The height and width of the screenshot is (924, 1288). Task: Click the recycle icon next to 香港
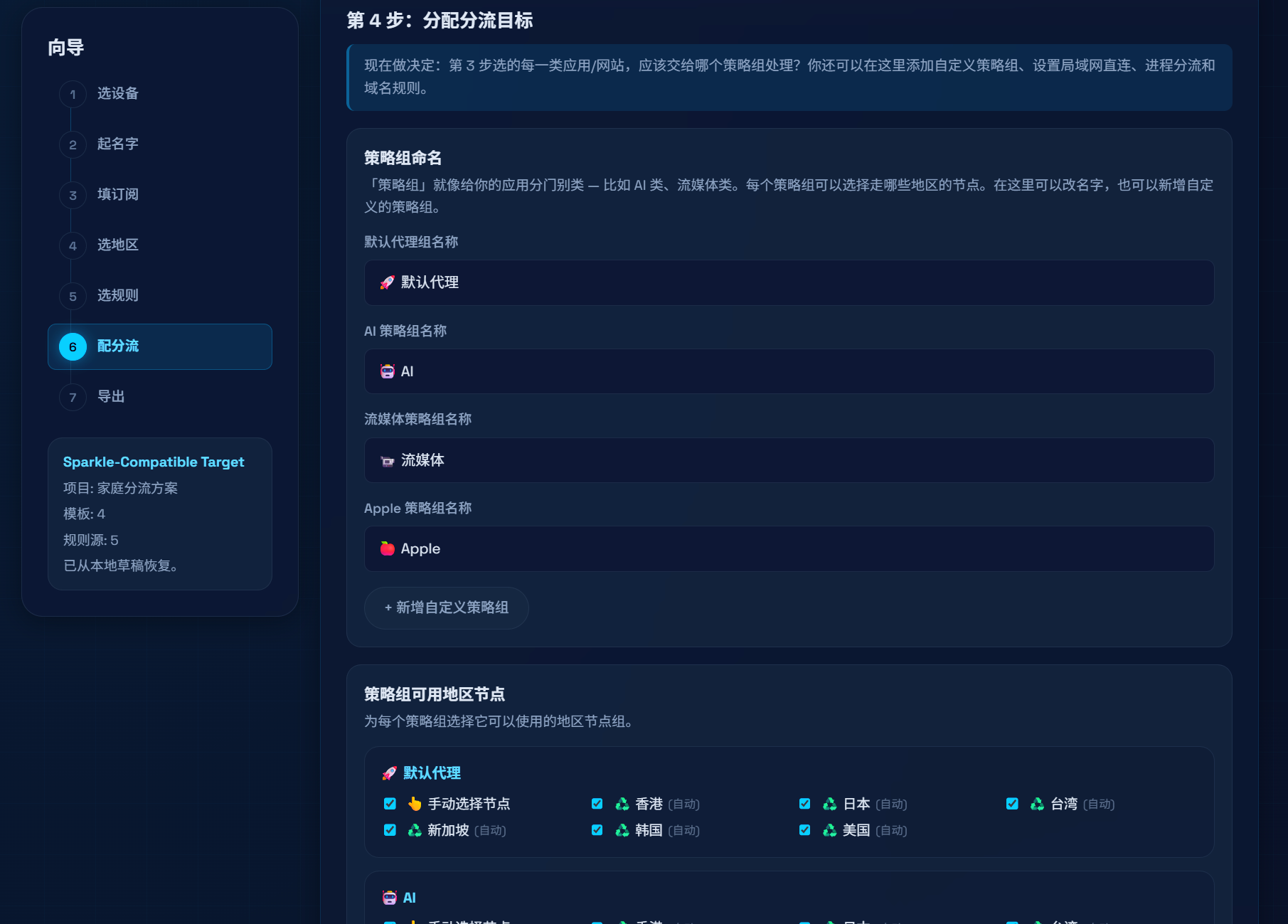[x=622, y=804]
